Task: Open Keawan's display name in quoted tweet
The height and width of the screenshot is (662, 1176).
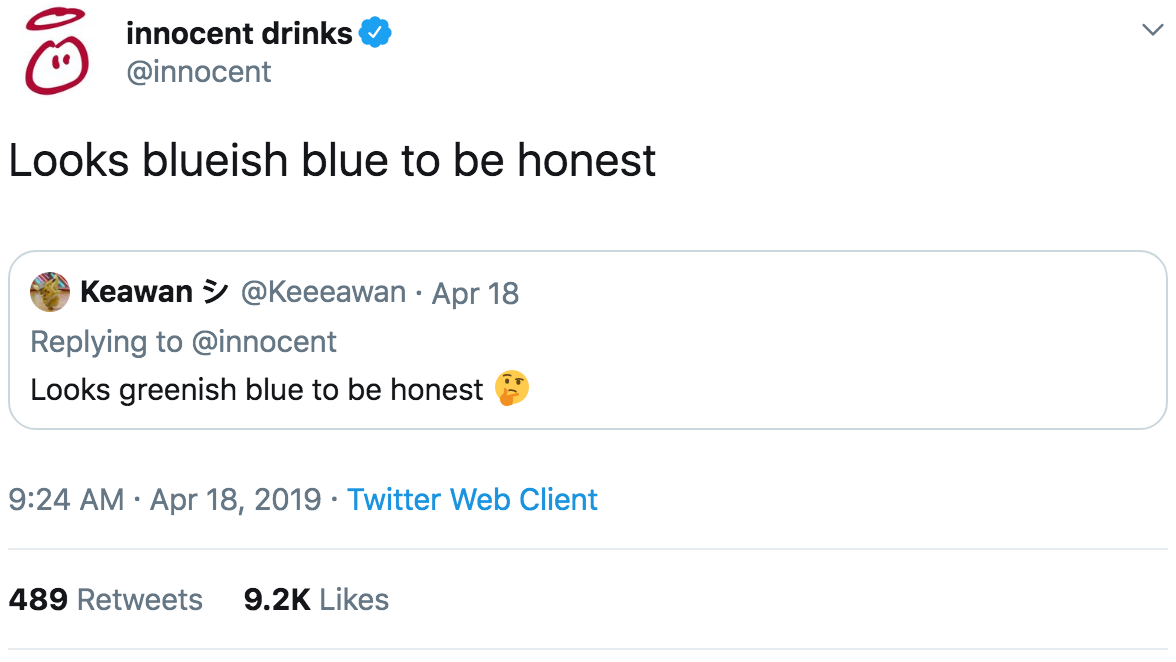Action: tap(136, 292)
